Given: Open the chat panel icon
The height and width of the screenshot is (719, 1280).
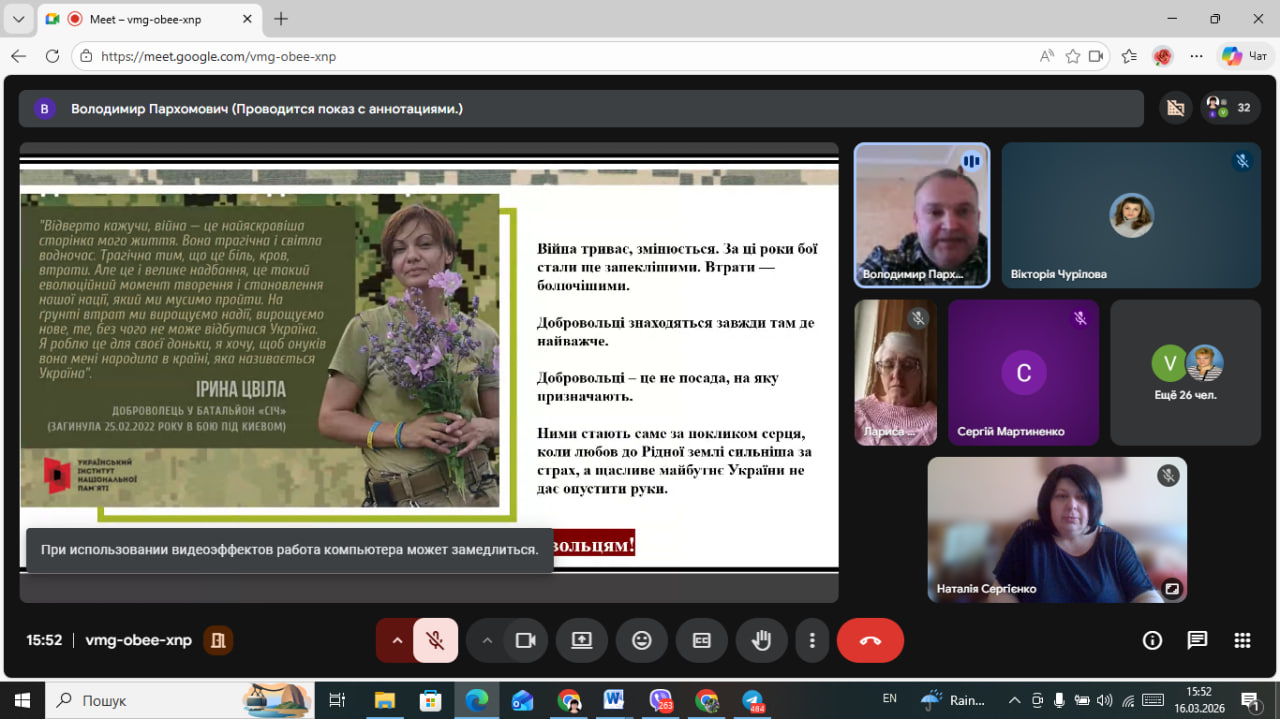Looking at the screenshot, I should click(x=1197, y=641).
